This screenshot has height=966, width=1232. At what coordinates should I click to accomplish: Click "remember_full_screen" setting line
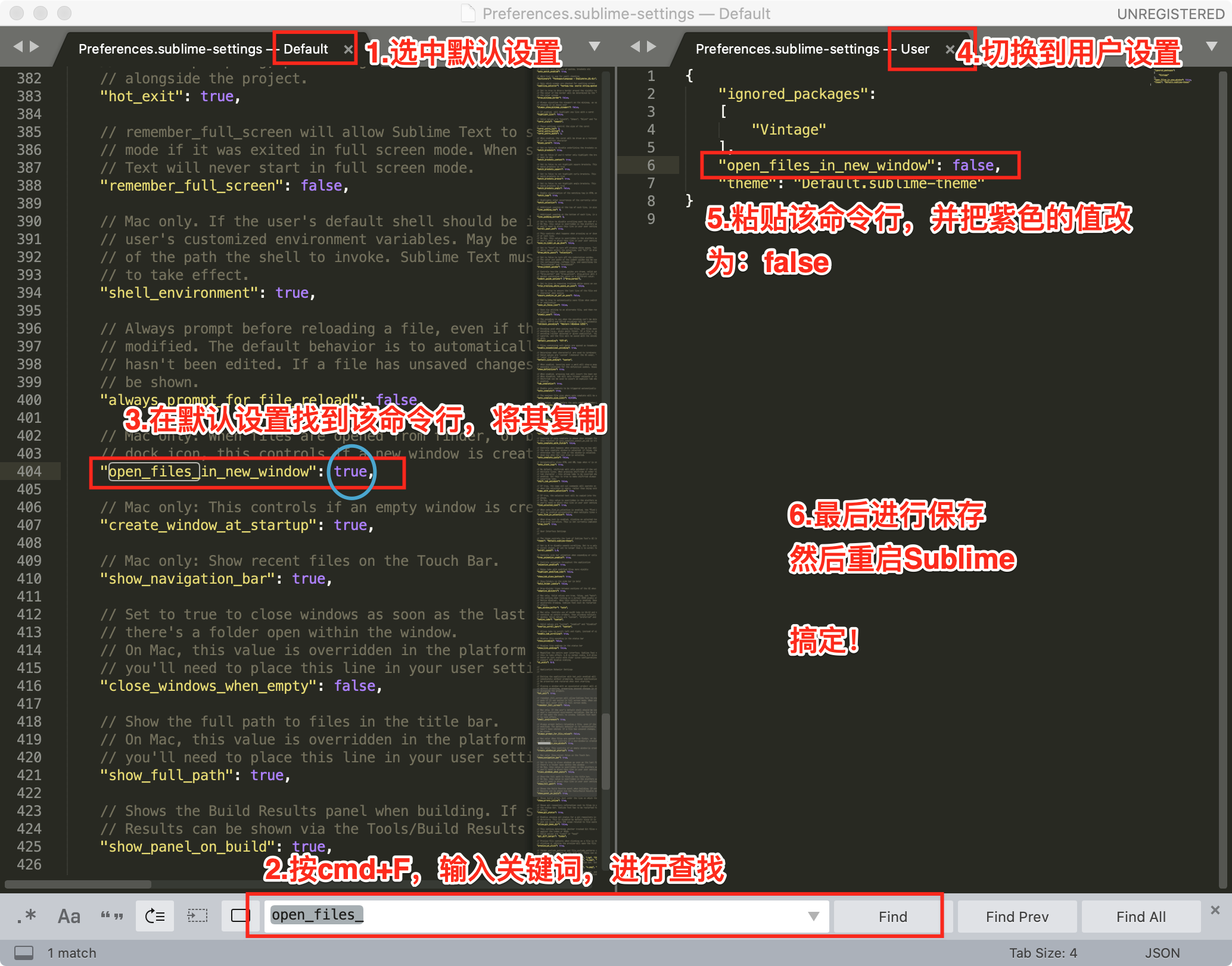[x=224, y=186]
